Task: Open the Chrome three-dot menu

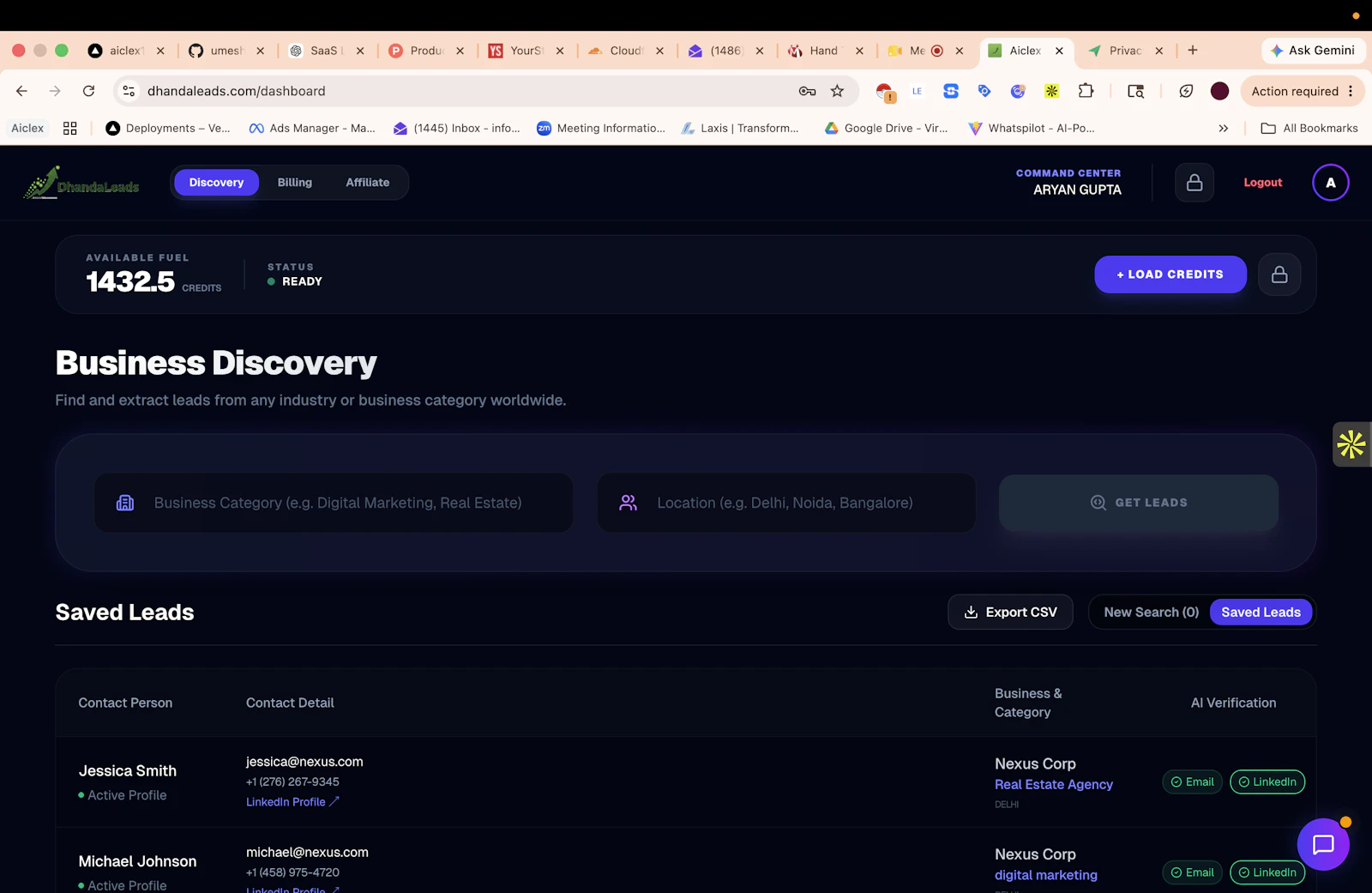Action: (1351, 91)
